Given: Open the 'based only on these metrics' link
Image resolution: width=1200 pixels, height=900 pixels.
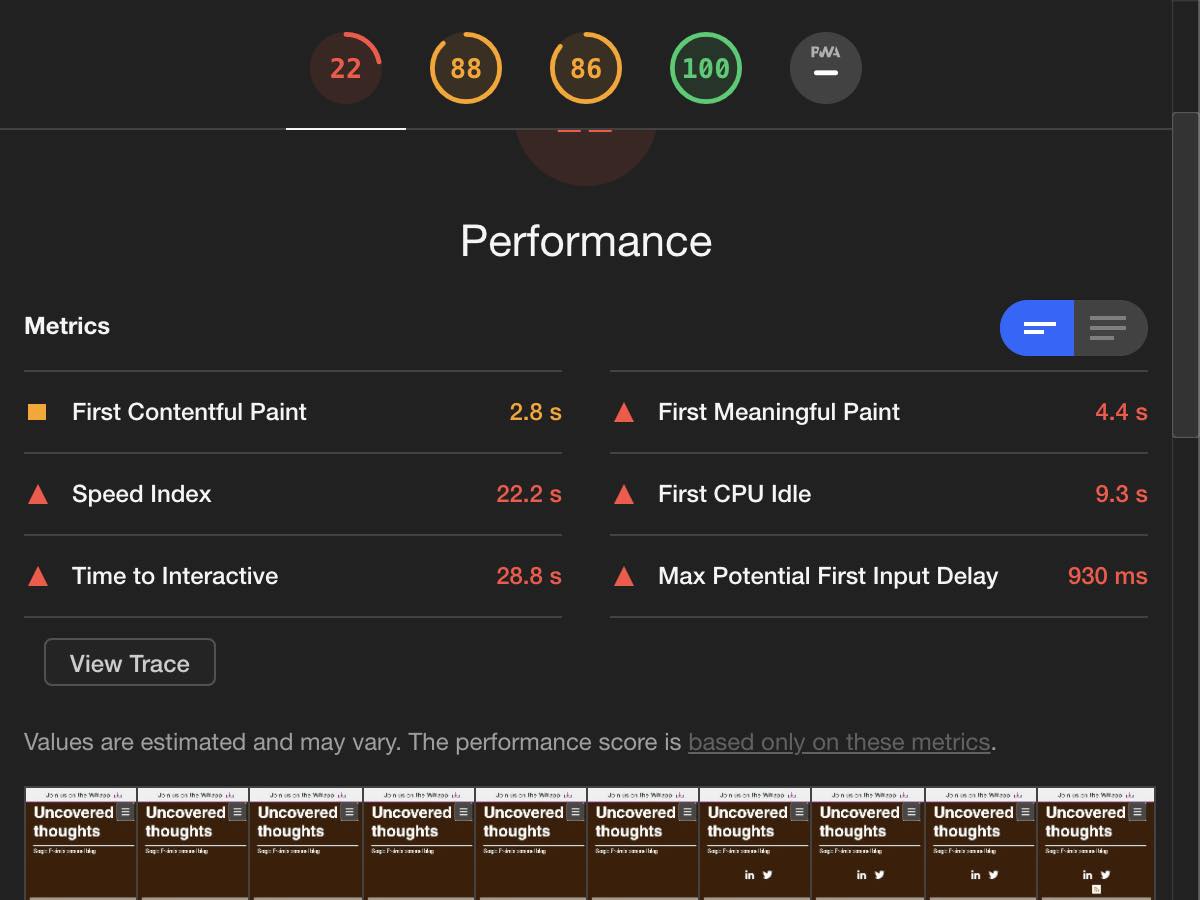Looking at the screenshot, I should (839, 742).
